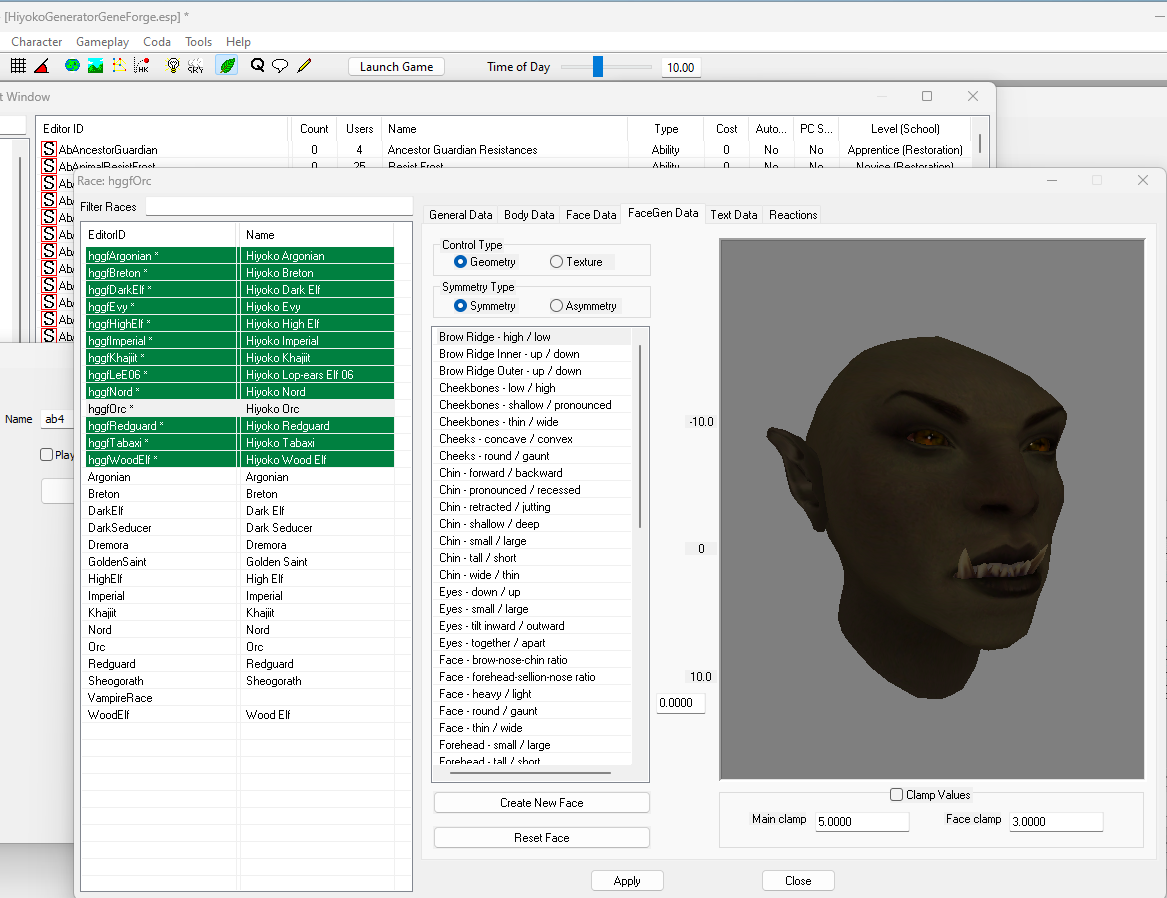Select 'Brow Ridge - high / low' morph
The image size is (1167, 898).
point(532,337)
